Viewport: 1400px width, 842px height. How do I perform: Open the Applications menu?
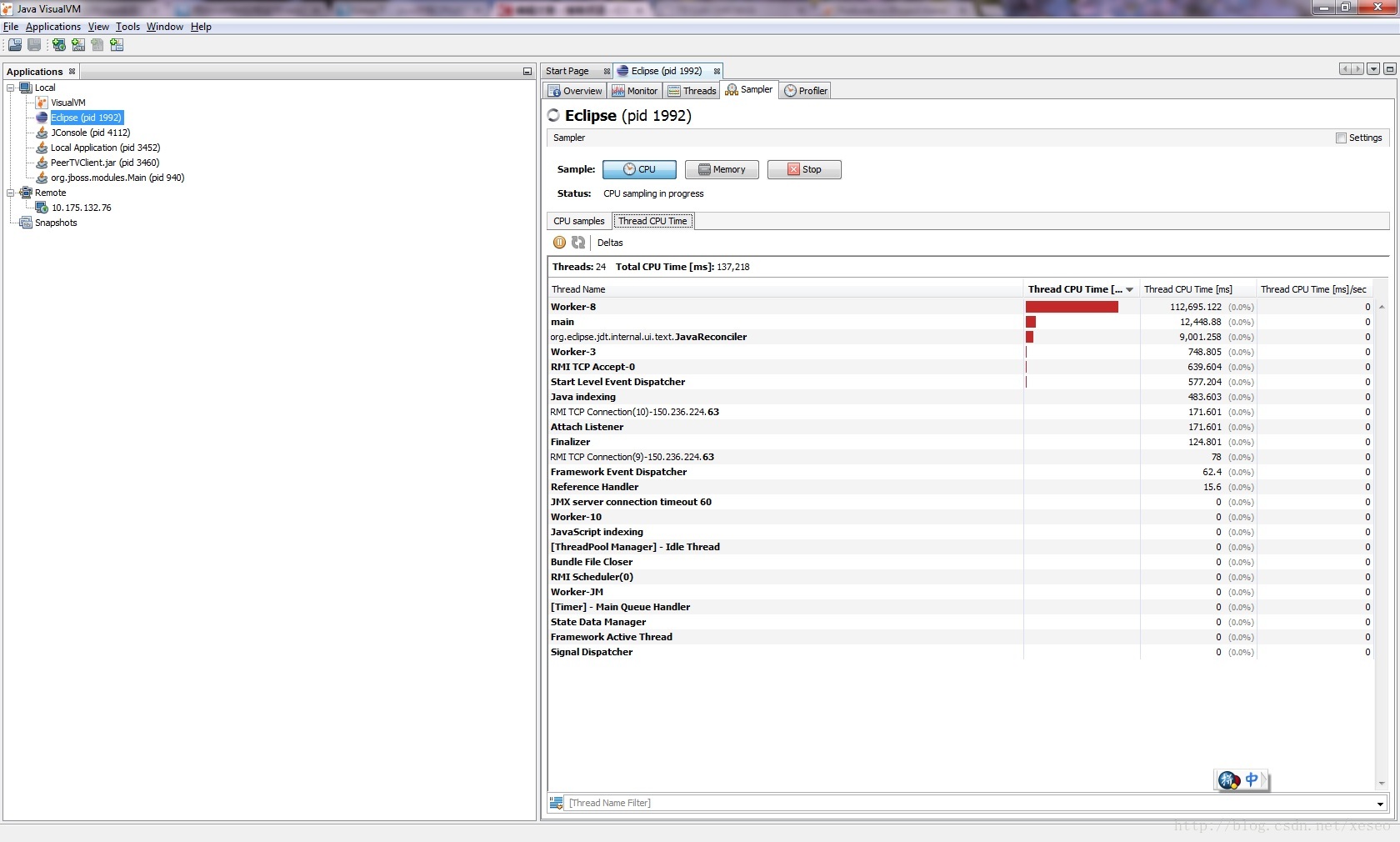click(x=53, y=27)
